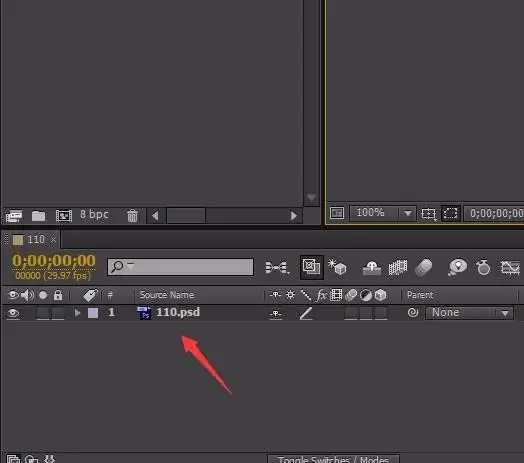Click the label color swatch of layer 1
This screenshot has width=524, height=463.
93,313
